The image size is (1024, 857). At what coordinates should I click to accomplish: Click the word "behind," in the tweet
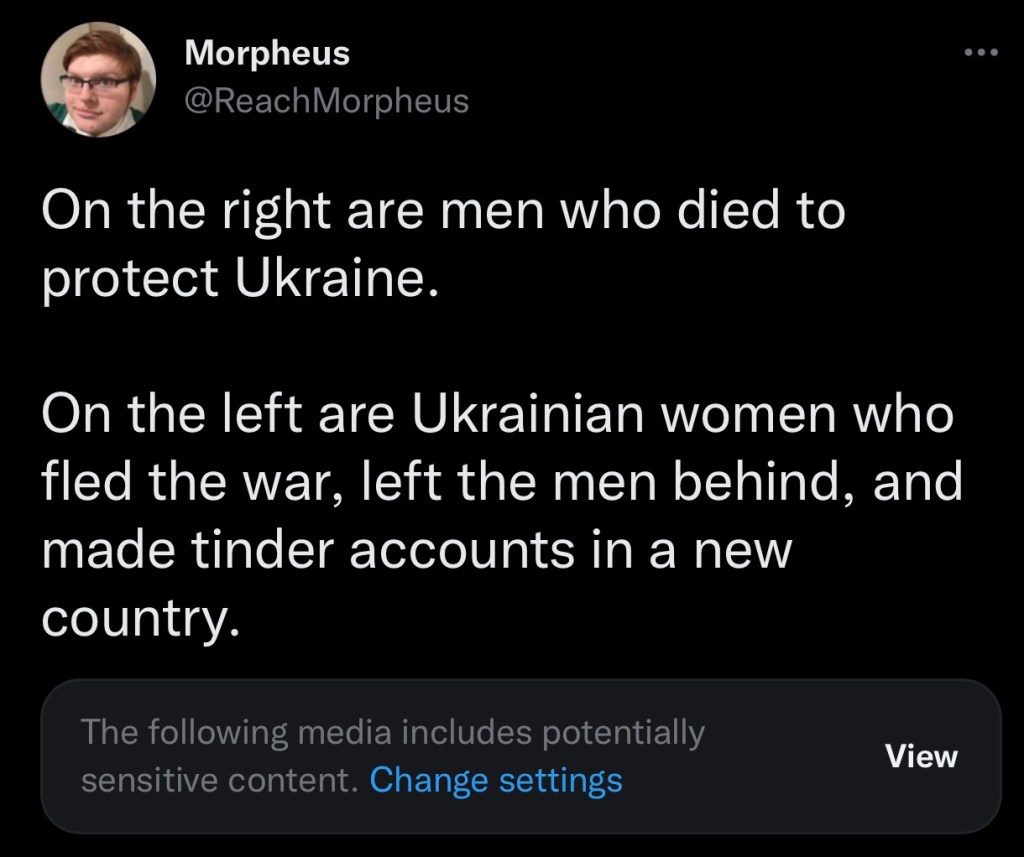pyautogui.click(x=765, y=482)
